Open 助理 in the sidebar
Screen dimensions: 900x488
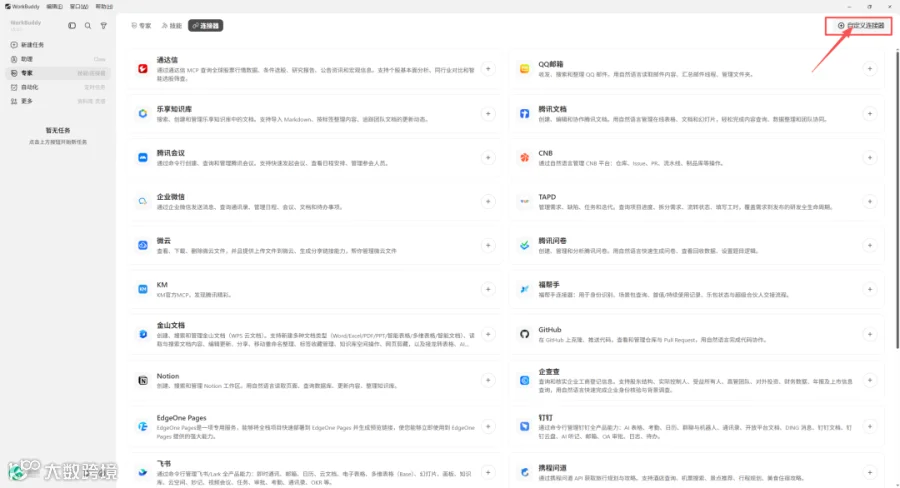point(57,59)
